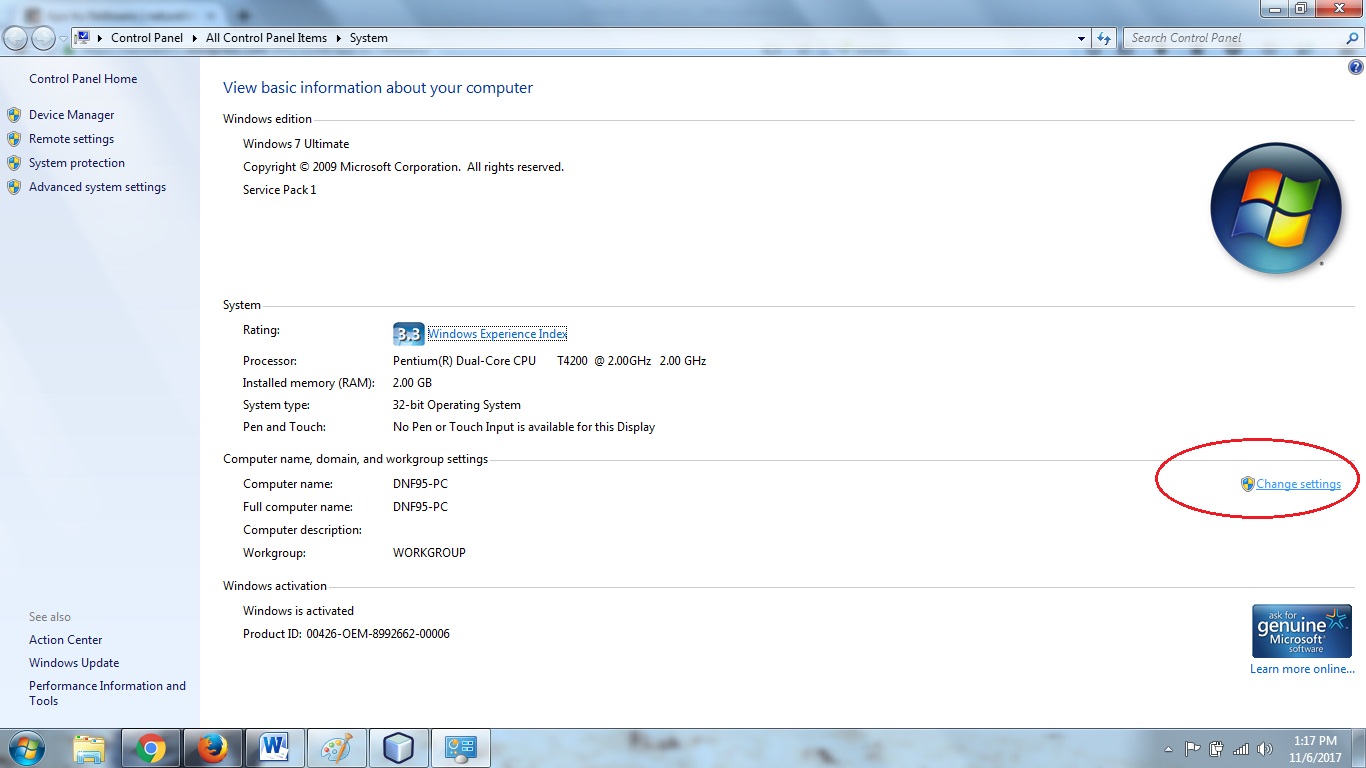The image size is (1366, 768).
Task: Click Learn more online link
Action: coord(1302,669)
